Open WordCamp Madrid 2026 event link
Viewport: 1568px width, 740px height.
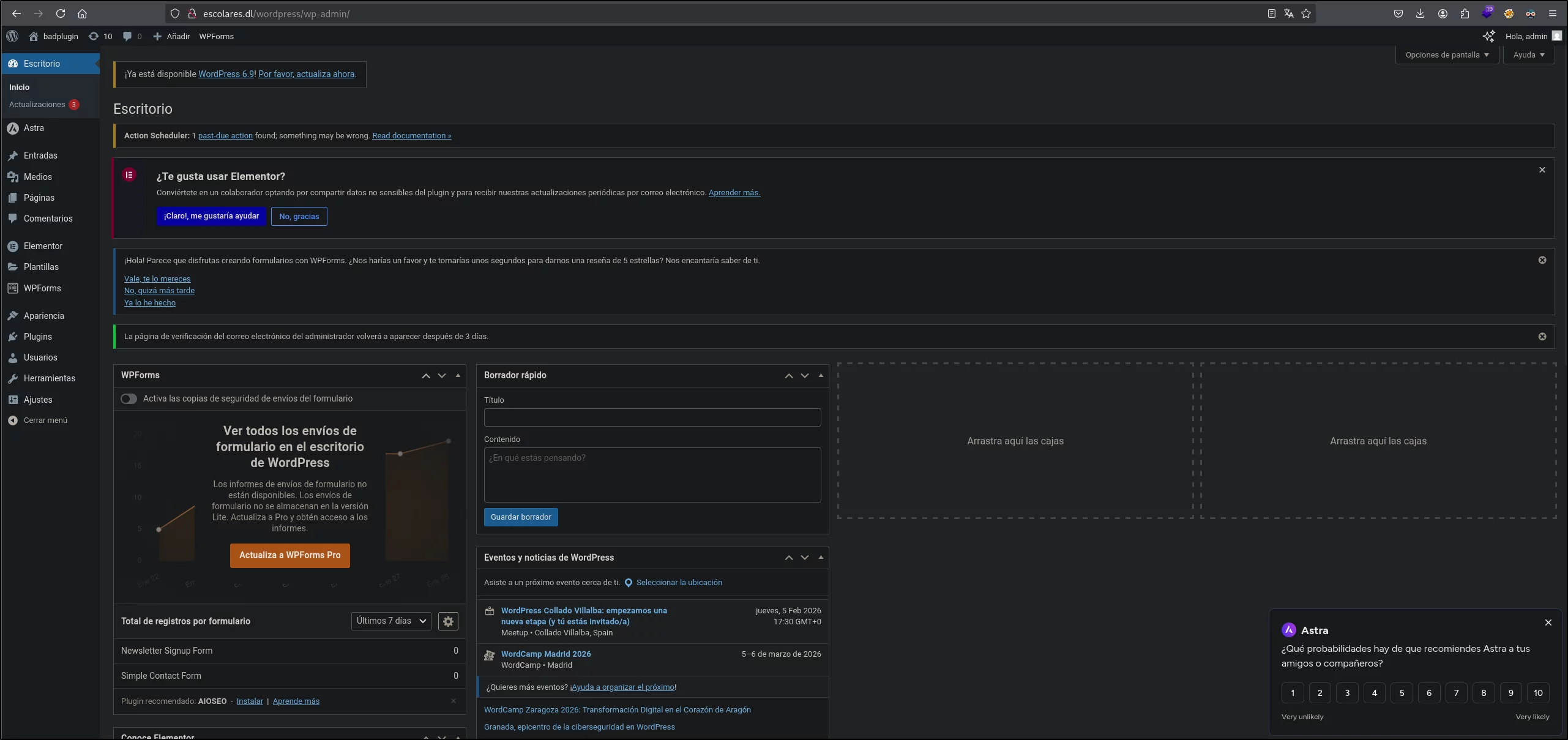click(546, 654)
